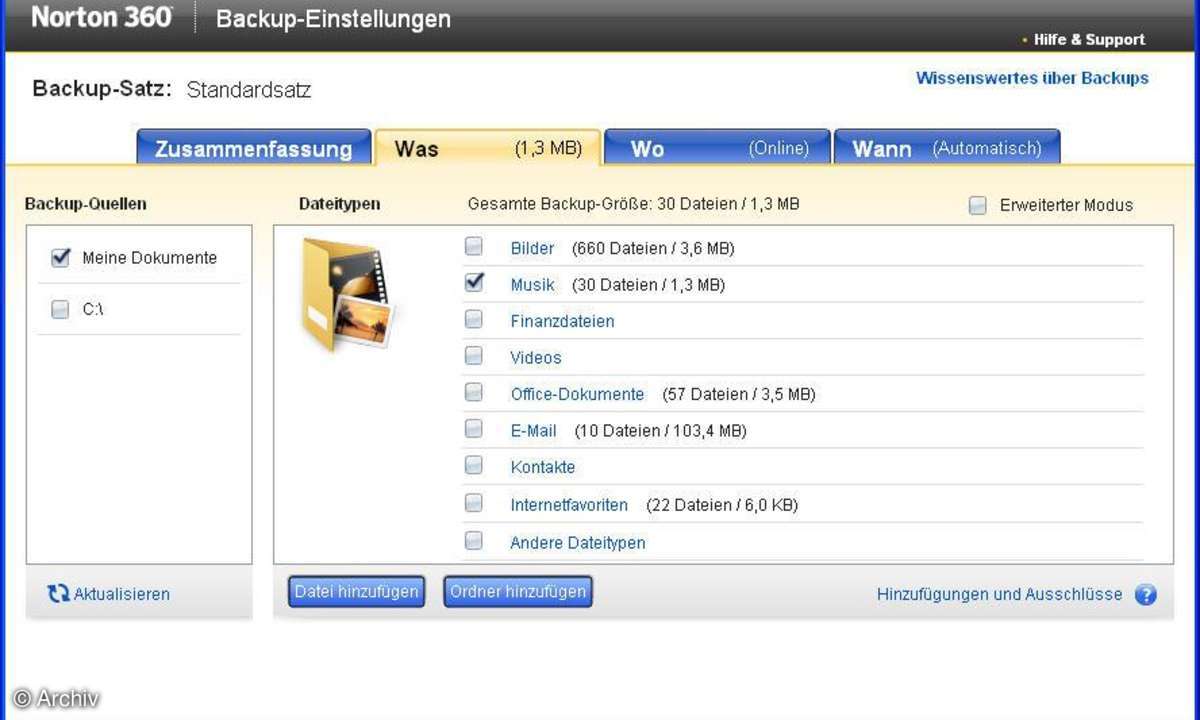1200x720 pixels.
Task: Tick the Videos checkbox
Action: pyautogui.click(x=474, y=357)
